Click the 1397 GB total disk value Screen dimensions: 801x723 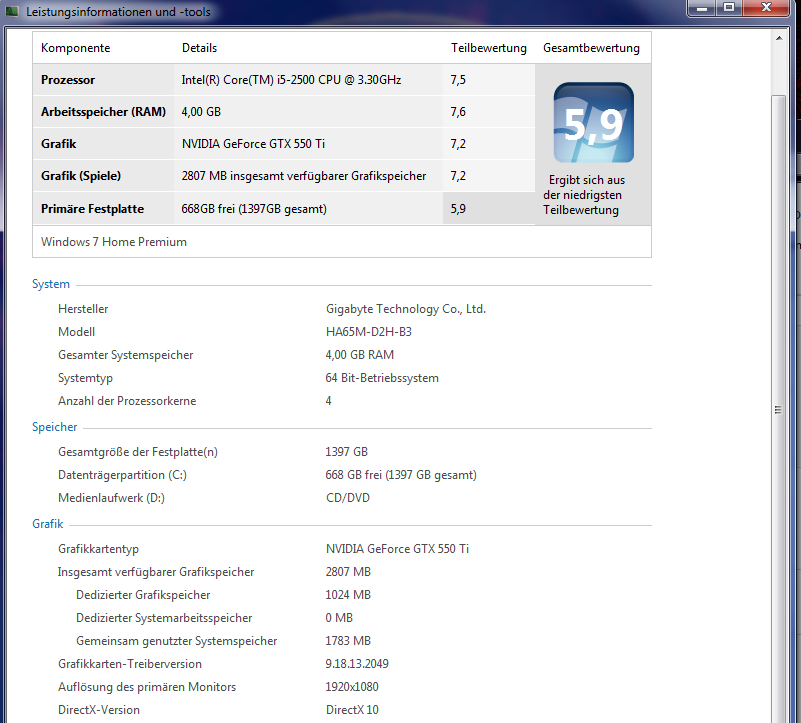346,452
